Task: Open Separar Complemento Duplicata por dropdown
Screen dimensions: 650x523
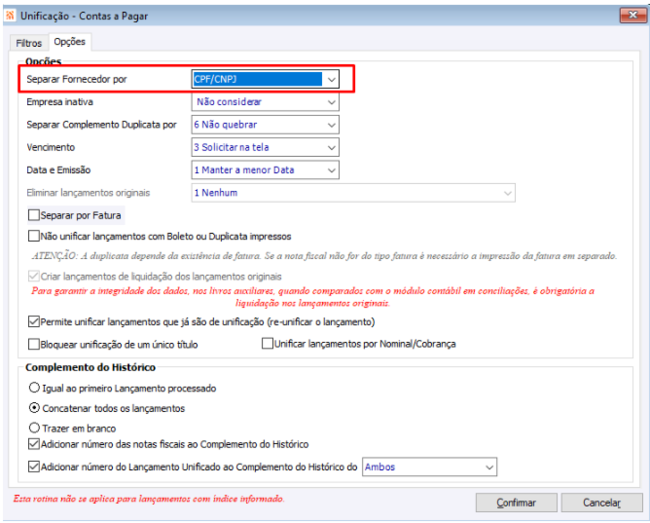Action: pos(331,125)
